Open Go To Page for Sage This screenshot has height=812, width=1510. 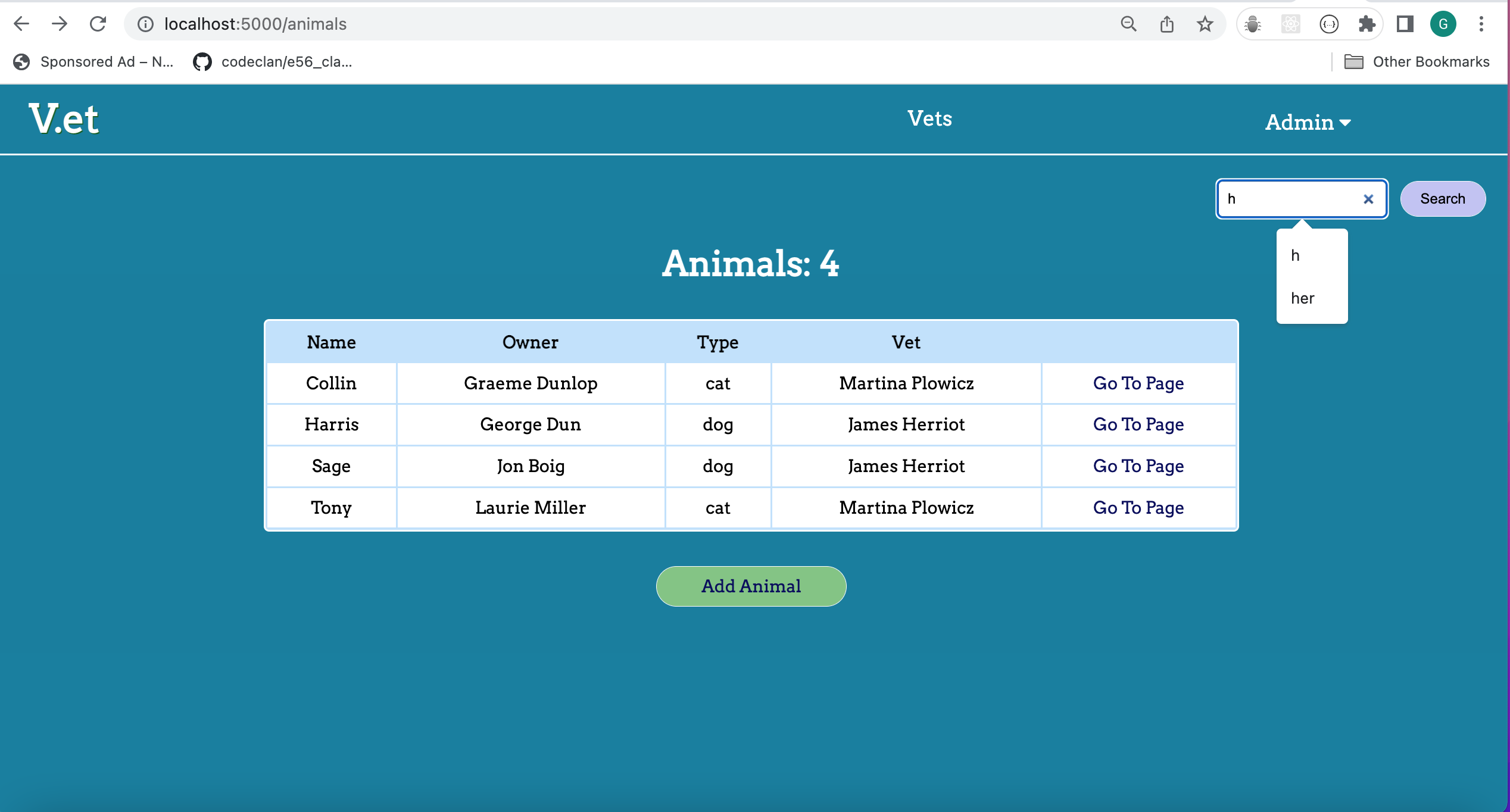point(1138,466)
